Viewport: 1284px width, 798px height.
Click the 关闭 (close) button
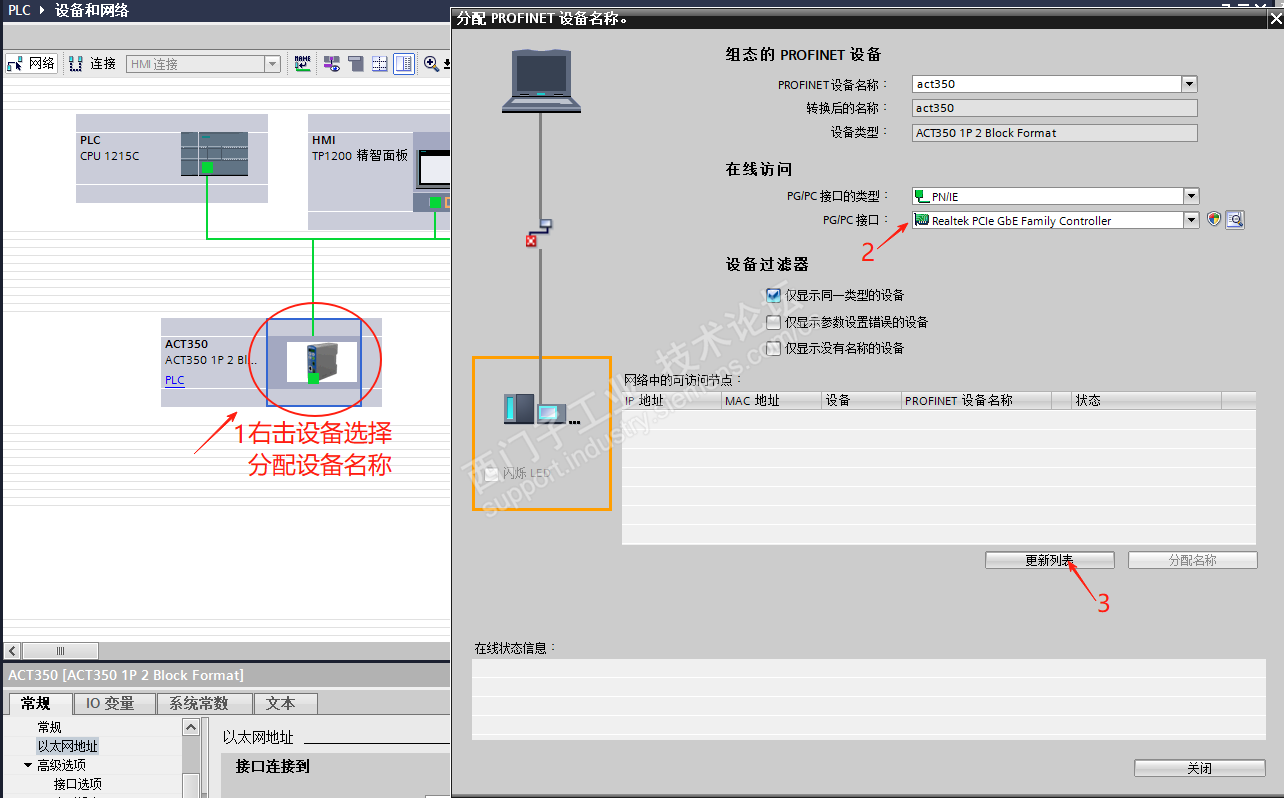click(x=1200, y=768)
